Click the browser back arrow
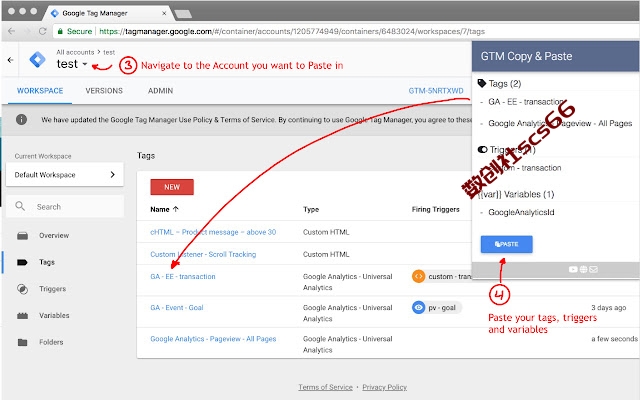640x400 pixels. point(11,31)
